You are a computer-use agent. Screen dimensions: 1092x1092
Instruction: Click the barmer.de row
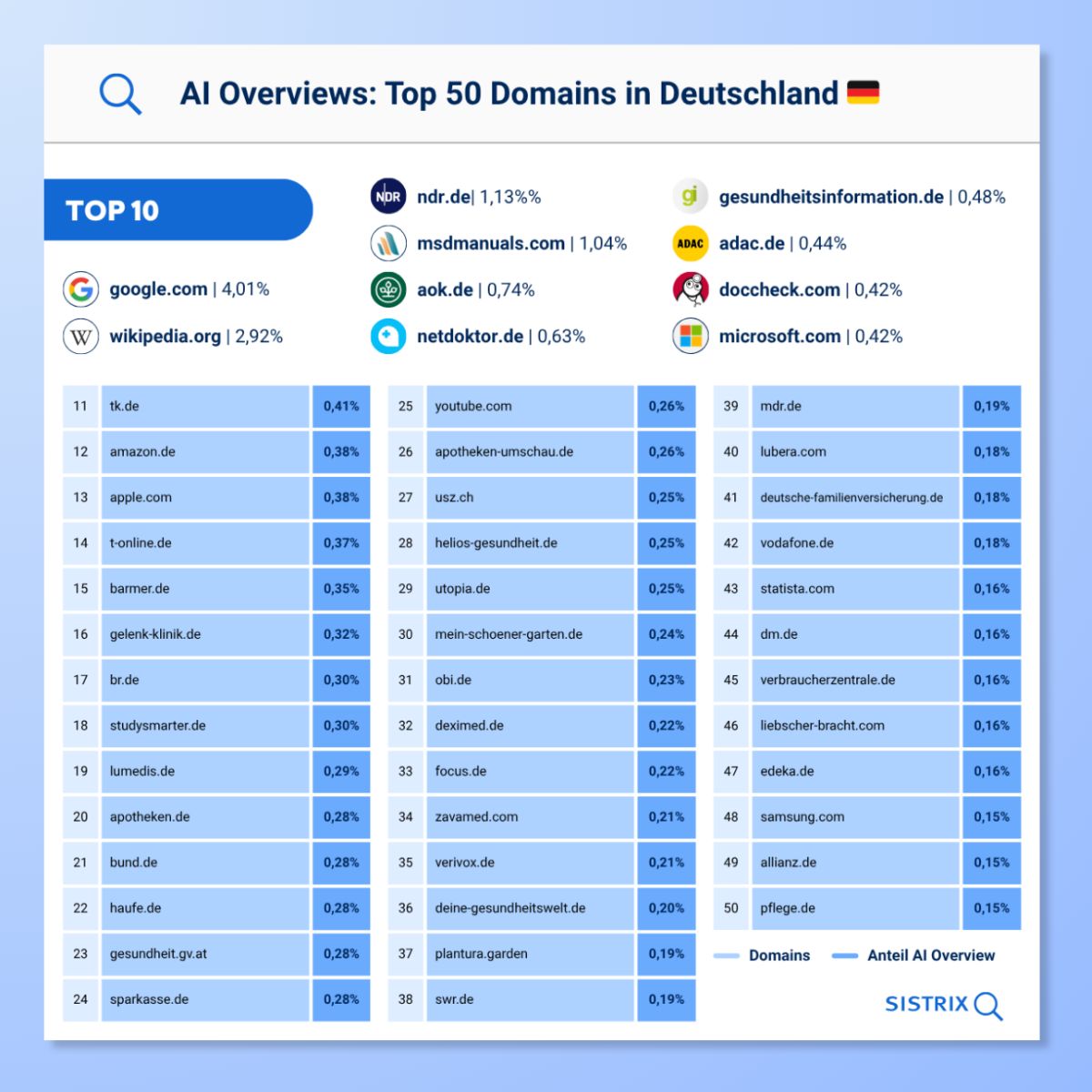(217, 589)
